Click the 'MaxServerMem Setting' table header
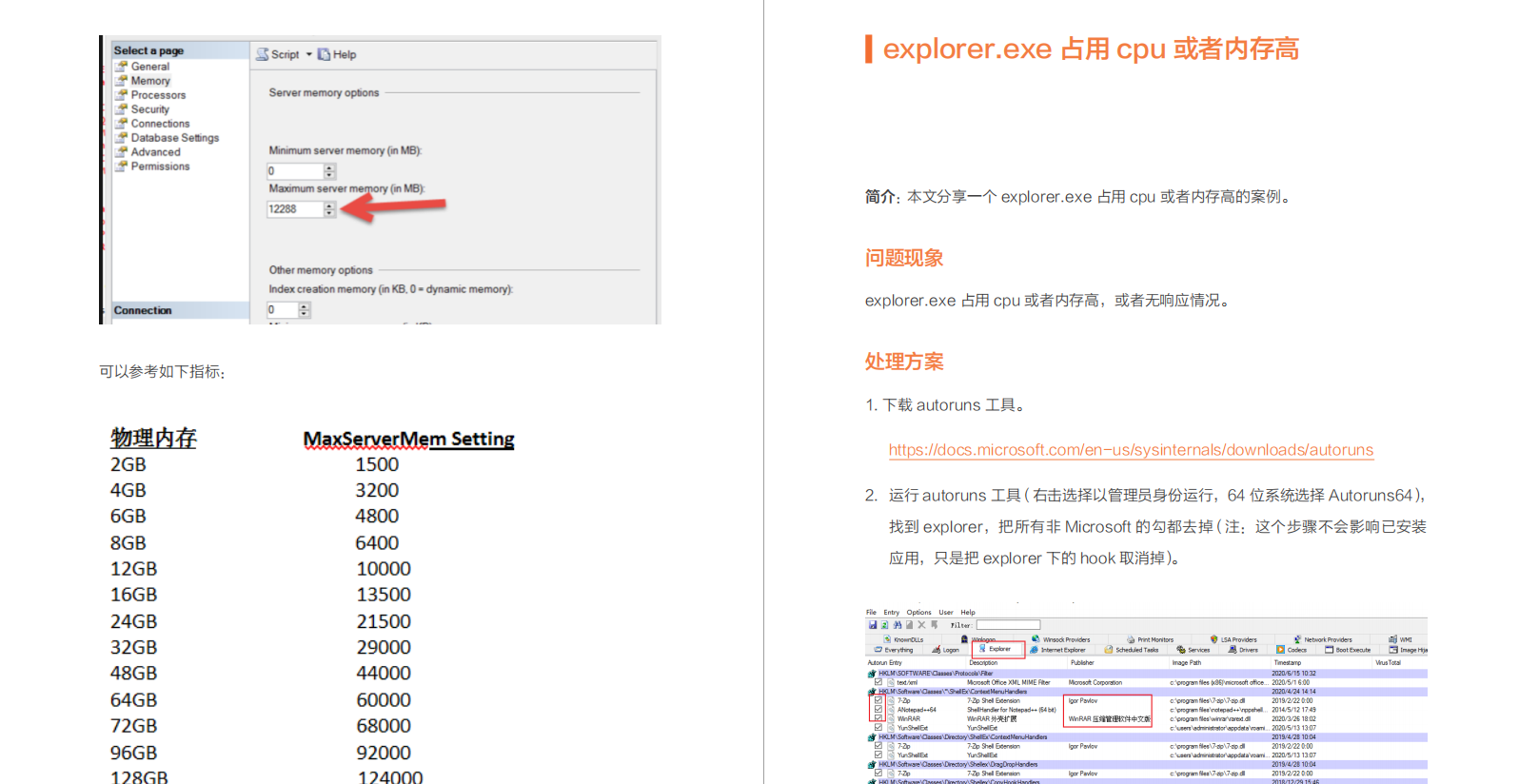Image resolution: width=1519 pixels, height=784 pixels. 408,439
